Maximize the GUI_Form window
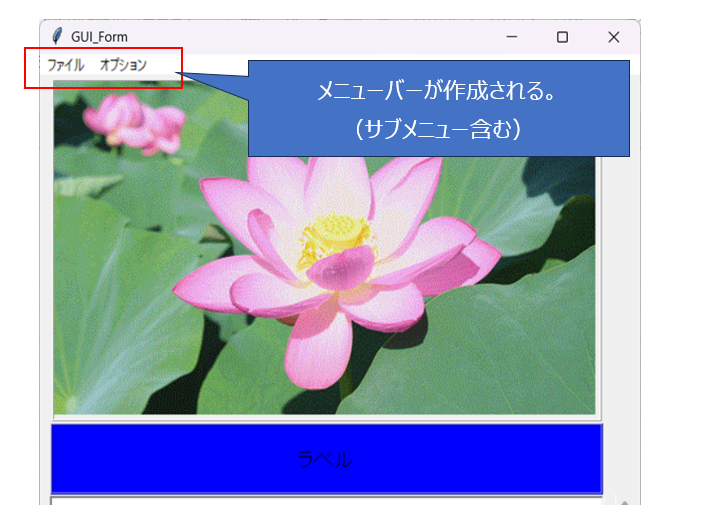The image size is (727, 505). (562, 37)
